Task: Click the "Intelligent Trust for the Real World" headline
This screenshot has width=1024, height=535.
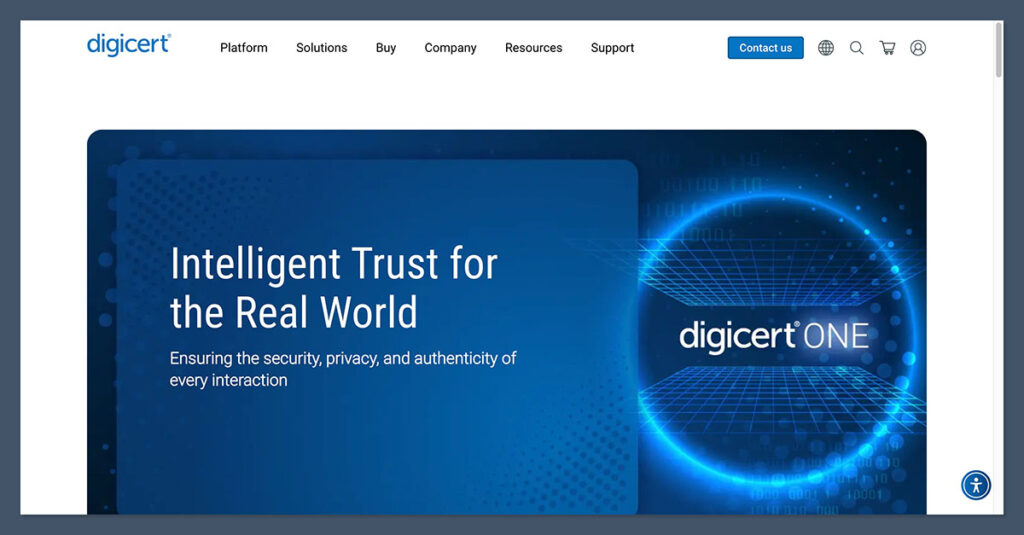Action: coord(333,288)
